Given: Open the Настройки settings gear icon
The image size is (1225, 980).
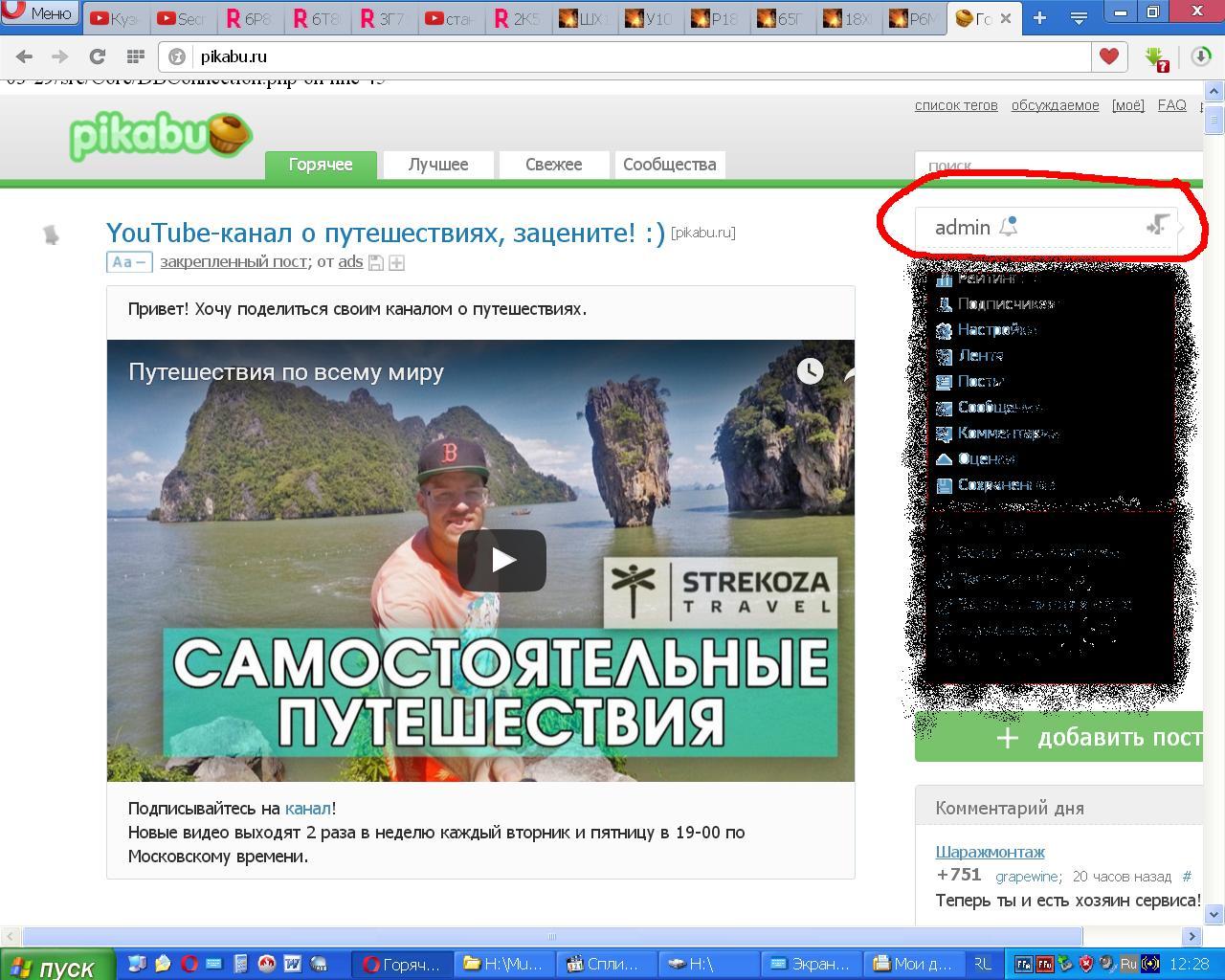Looking at the screenshot, I should coord(944,330).
